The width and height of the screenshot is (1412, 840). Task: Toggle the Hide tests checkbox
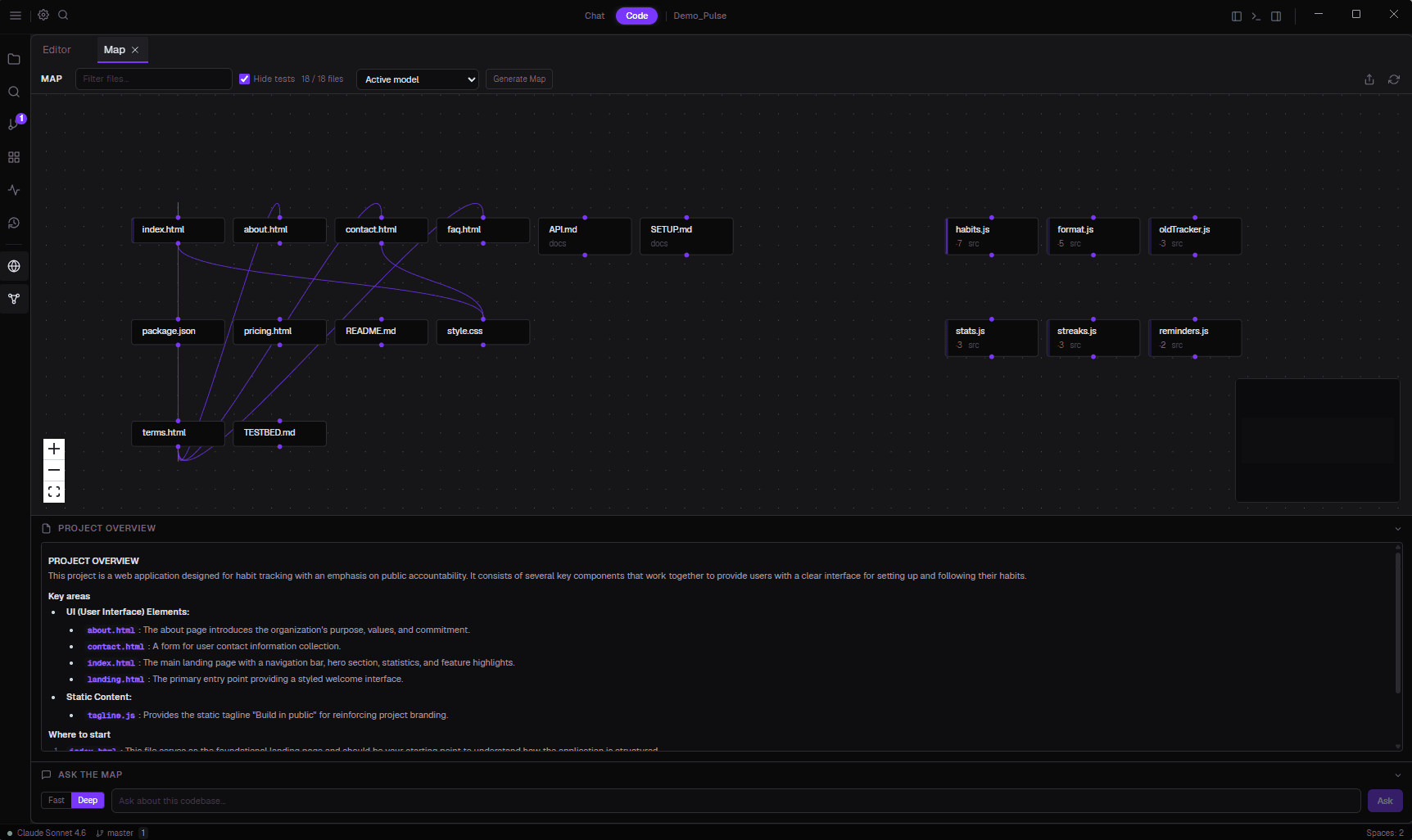pyautogui.click(x=244, y=79)
